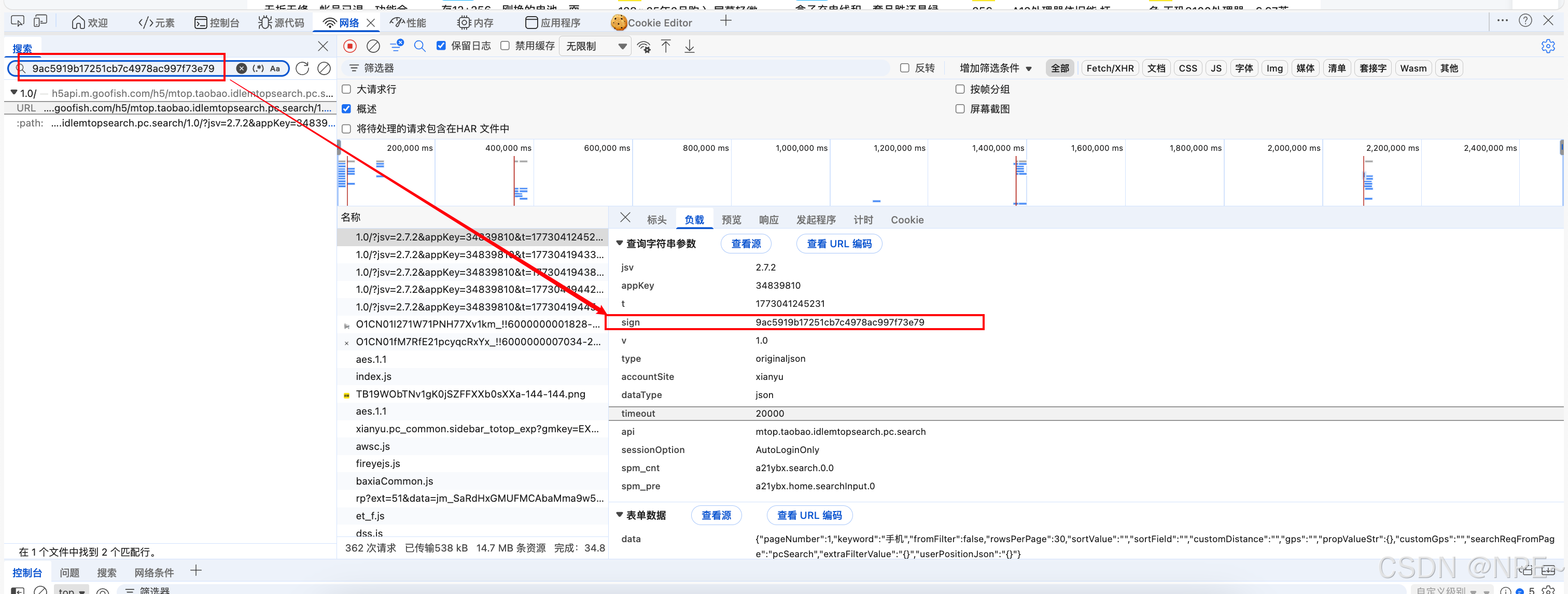Image resolution: width=1568 pixels, height=594 pixels.
Task: Open the 无限制 throttling dropdown
Action: [596, 46]
